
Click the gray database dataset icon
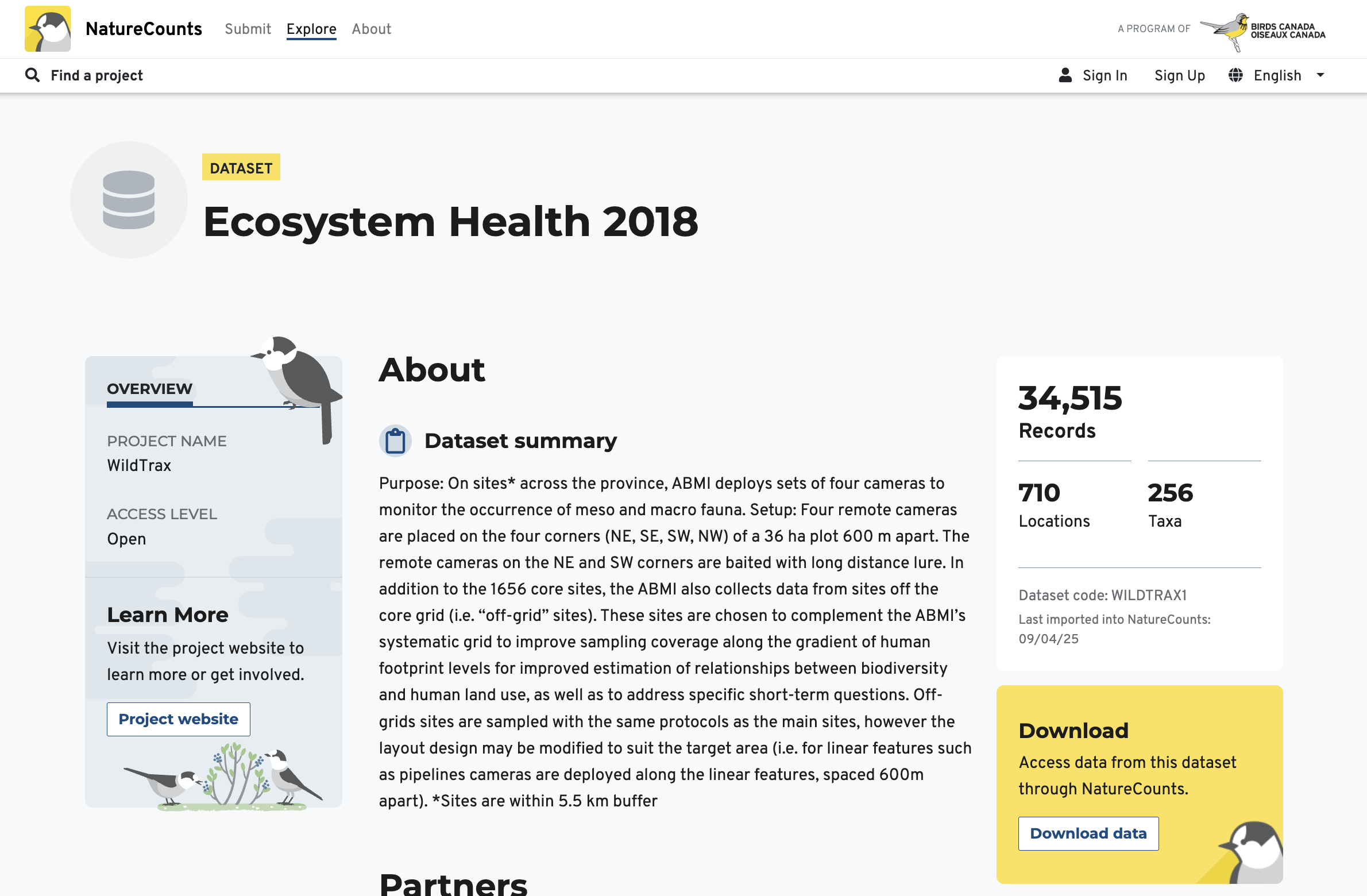(129, 200)
